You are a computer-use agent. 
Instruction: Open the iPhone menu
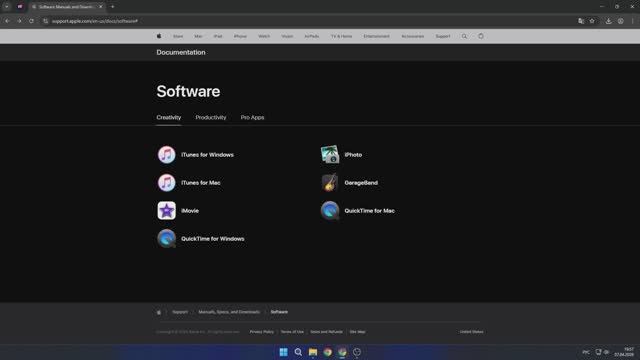coord(240,36)
